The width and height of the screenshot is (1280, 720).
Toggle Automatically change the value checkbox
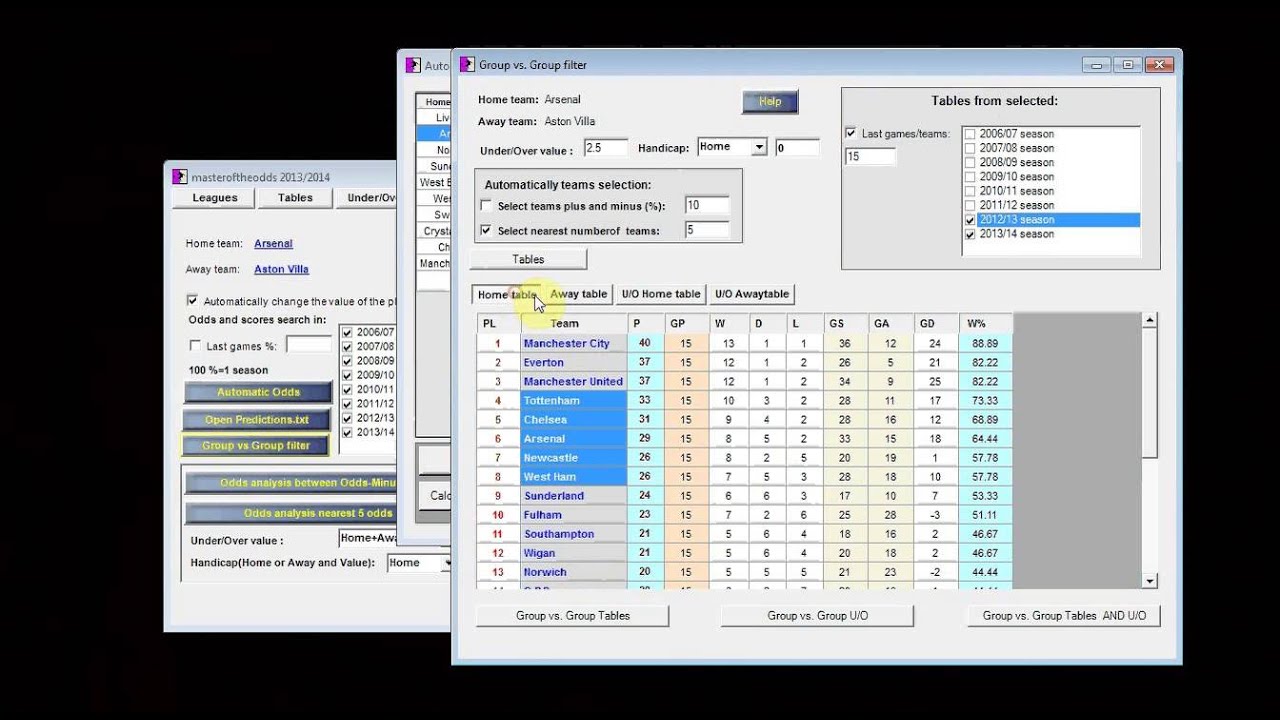click(192, 301)
